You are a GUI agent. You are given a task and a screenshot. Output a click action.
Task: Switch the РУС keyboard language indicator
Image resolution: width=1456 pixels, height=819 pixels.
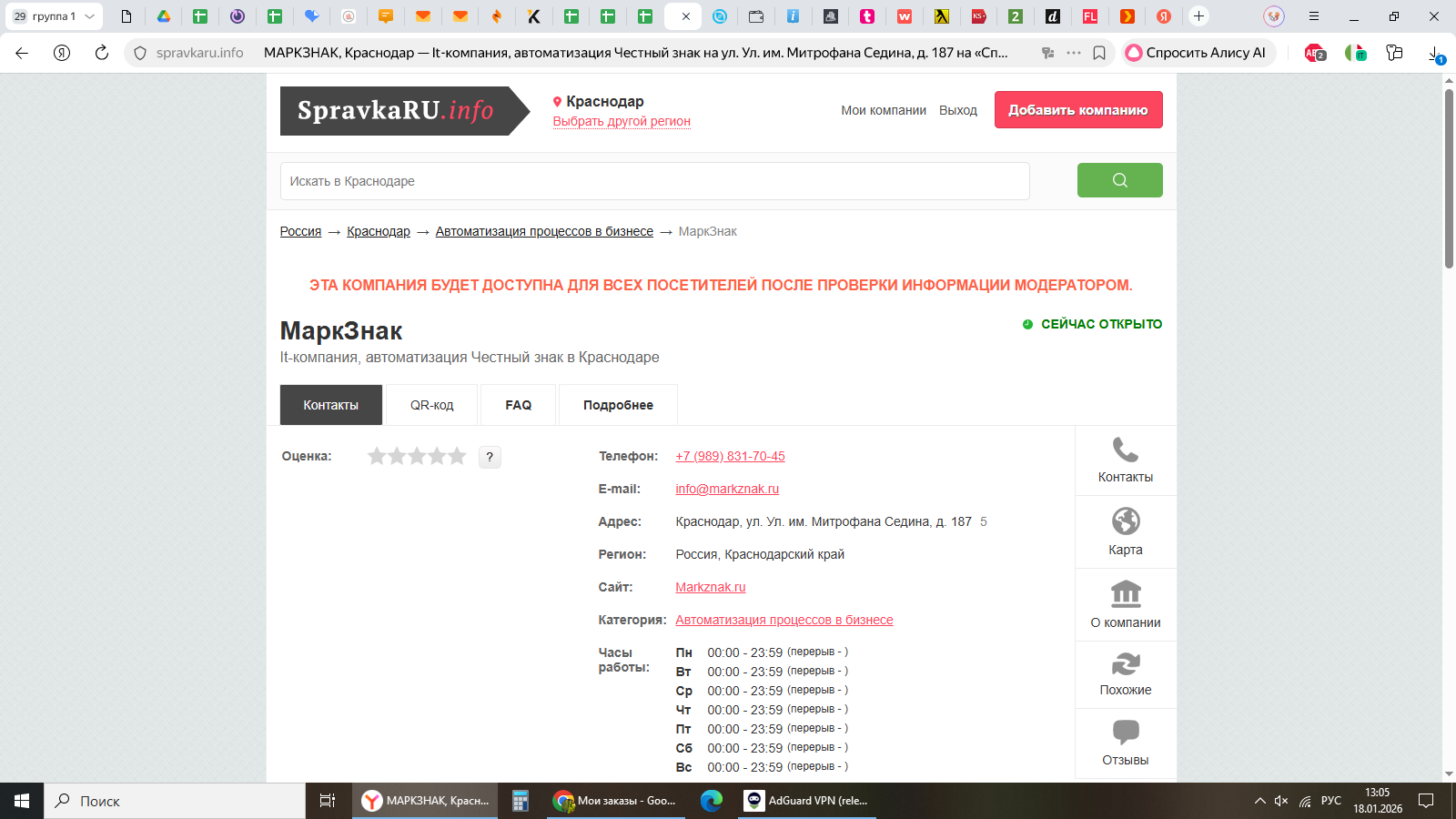(1331, 801)
